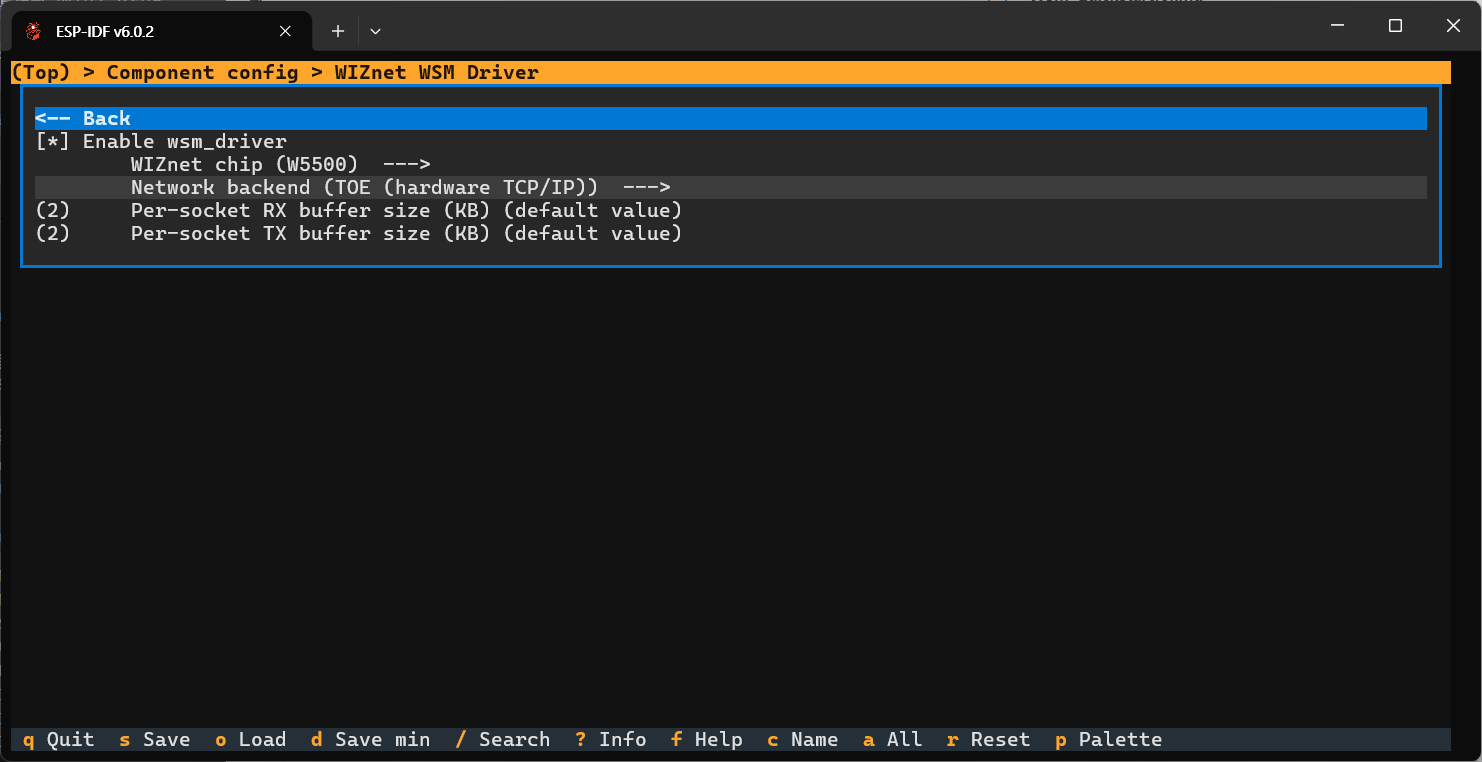Maximize the terminal window

click(1395, 26)
